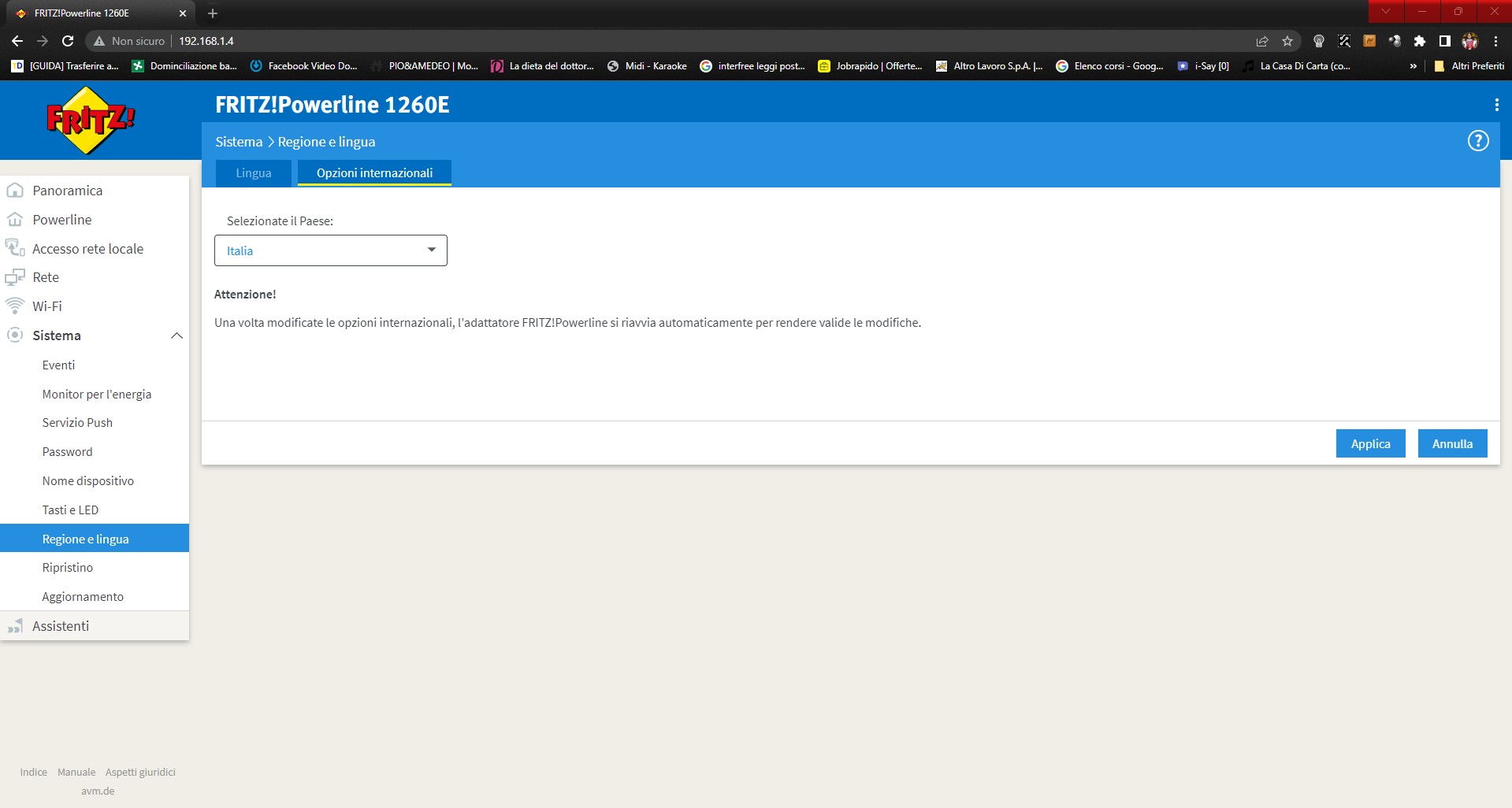Viewport: 1512px width, 808px height.
Task: Open the Aspetti giuridici link
Action: coord(140,773)
